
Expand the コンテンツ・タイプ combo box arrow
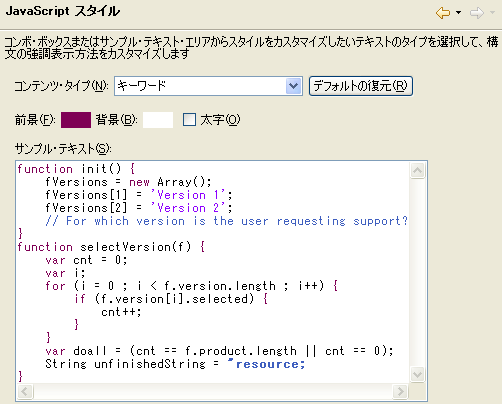293,86
